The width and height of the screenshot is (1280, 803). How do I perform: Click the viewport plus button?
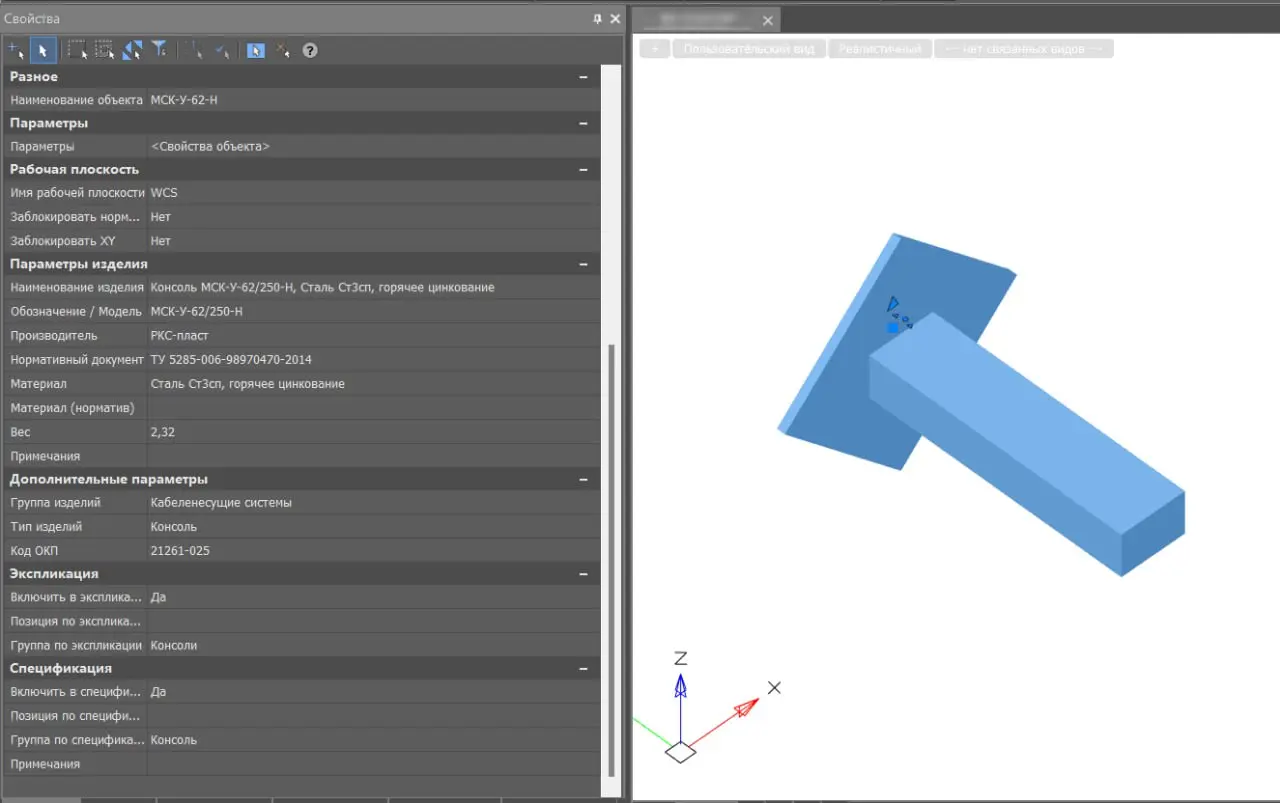point(654,49)
